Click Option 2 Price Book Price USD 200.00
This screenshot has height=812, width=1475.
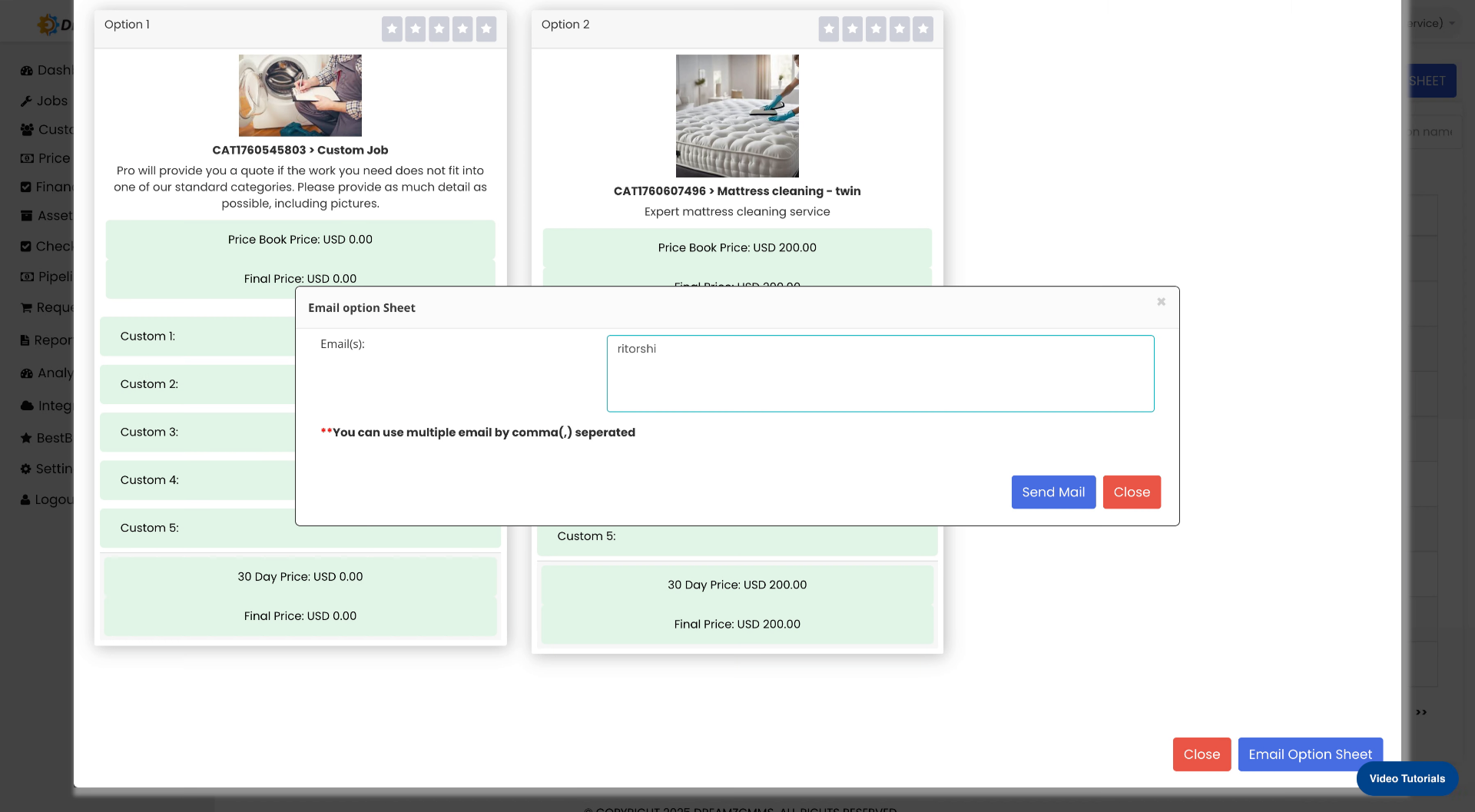pos(737,247)
